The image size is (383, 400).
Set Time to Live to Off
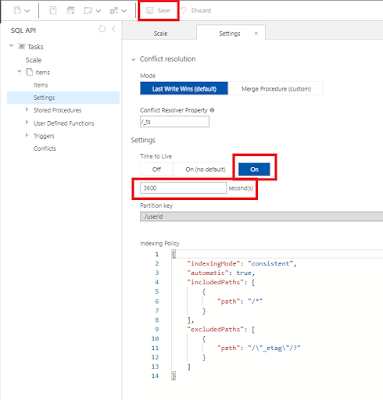click(x=156, y=169)
